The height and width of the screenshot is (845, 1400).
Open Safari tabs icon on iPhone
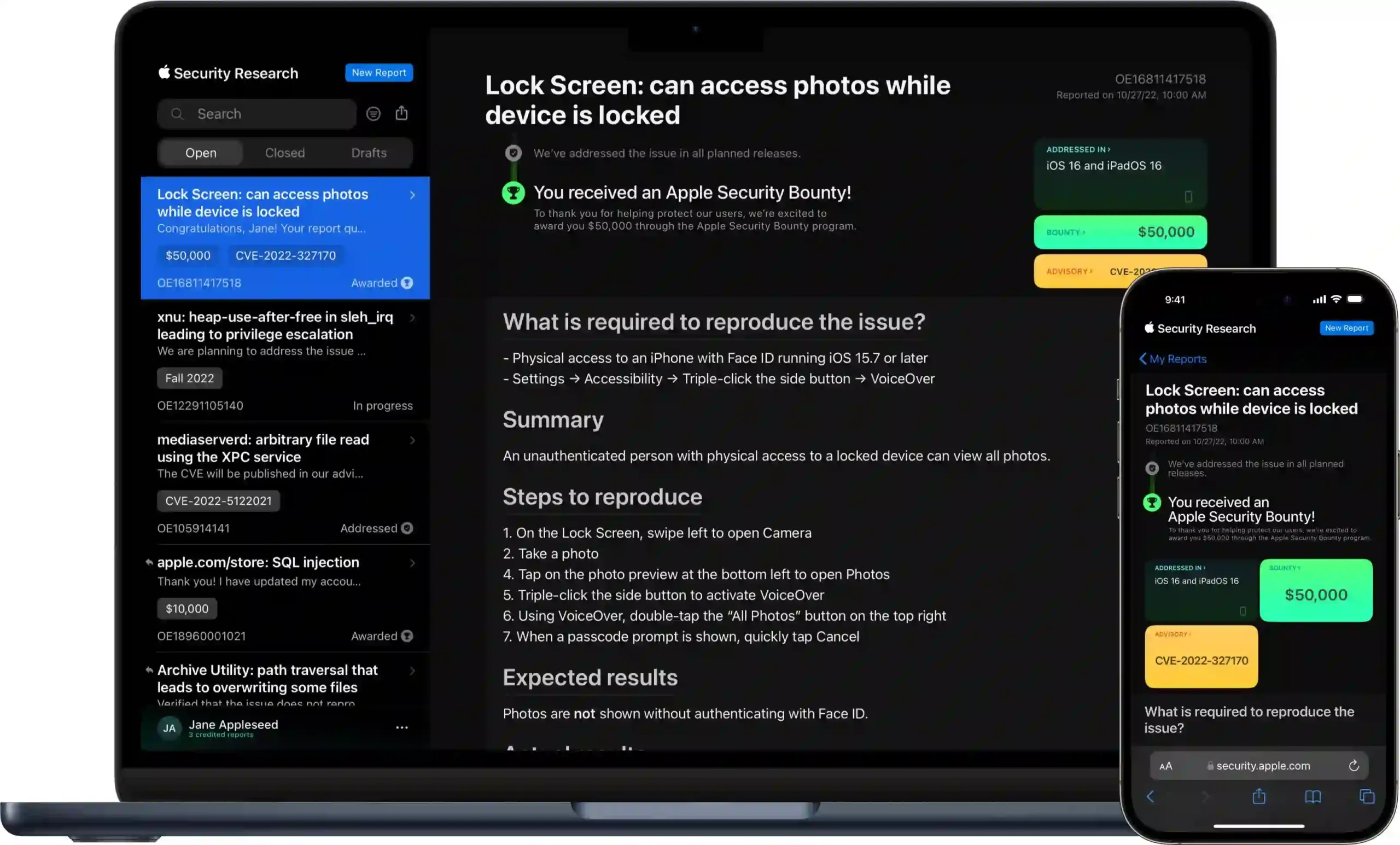click(x=1367, y=797)
